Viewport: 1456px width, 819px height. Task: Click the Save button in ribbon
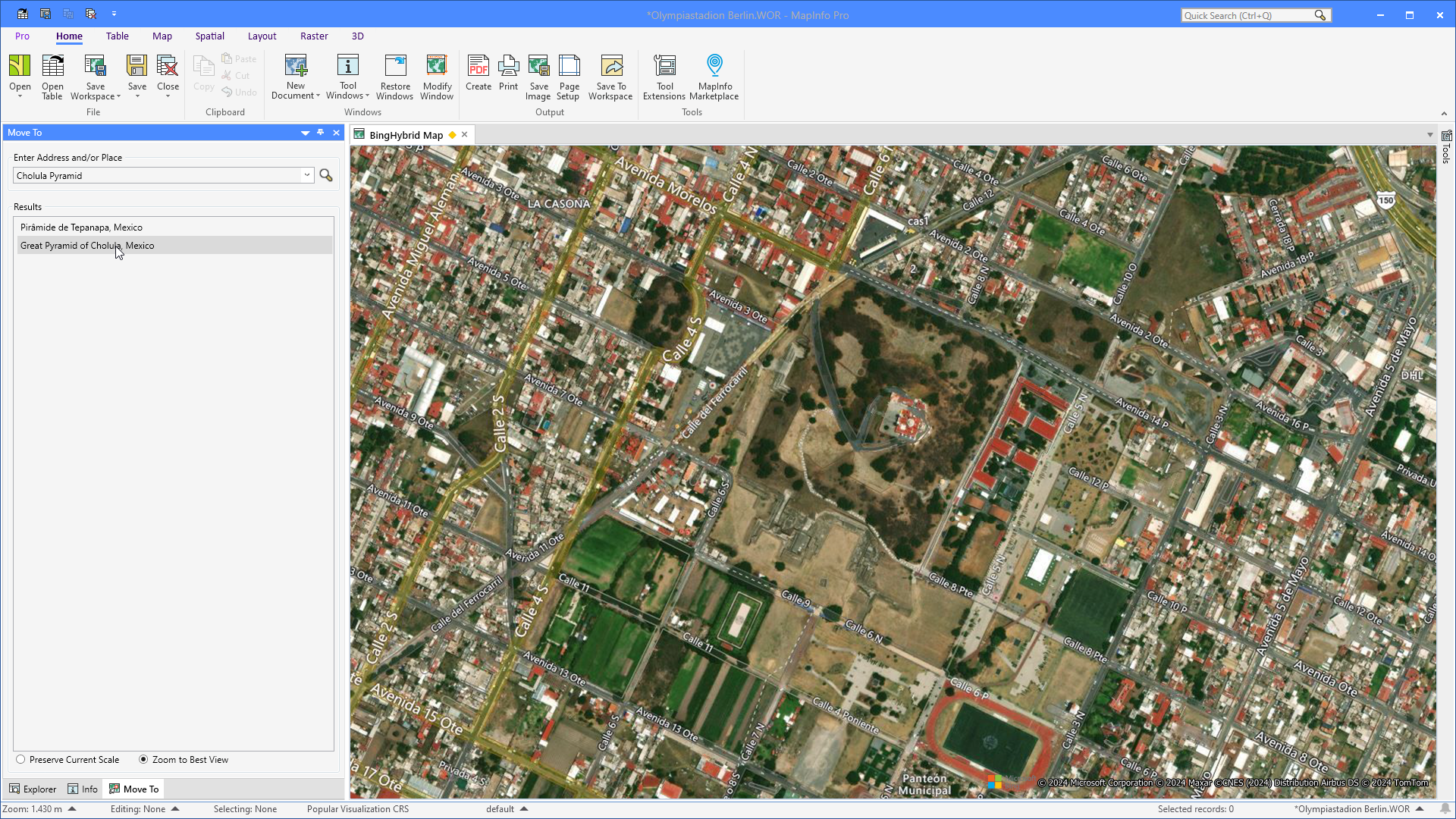[136, 74]
